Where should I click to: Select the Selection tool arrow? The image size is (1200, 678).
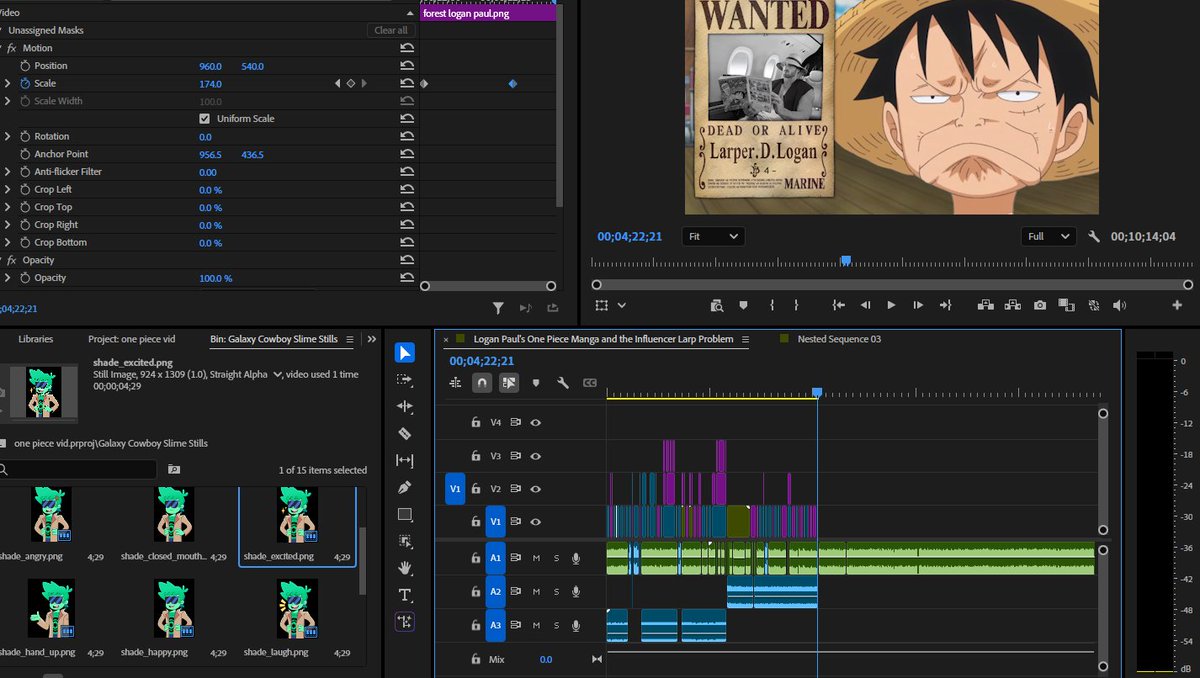(404, 353)
